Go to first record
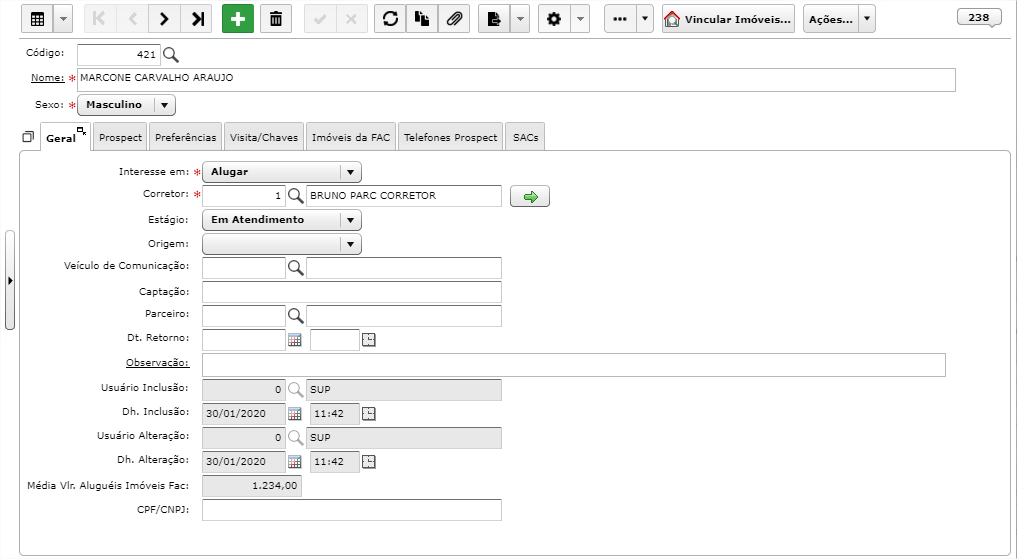The width and height of the screenshot is (1017, 559). 100,19
